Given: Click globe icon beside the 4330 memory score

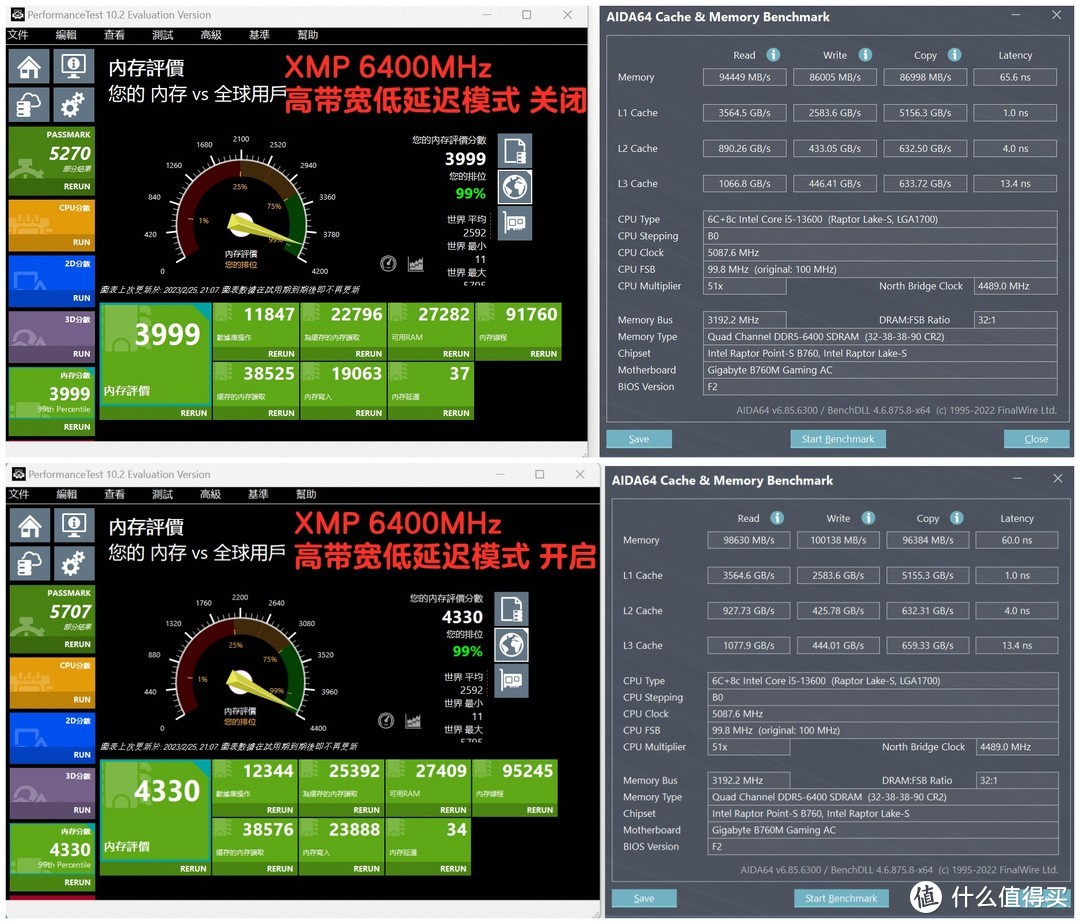Looking at the screenshot, I should pyautogui.click(x=512, y=644).
